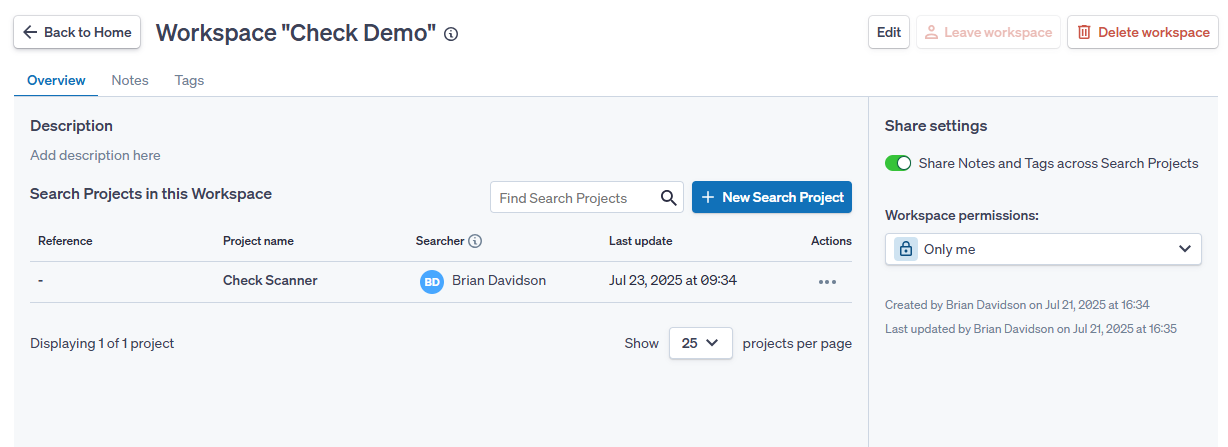
Task: Click the Leave workspace button
Action: point(988,32)
